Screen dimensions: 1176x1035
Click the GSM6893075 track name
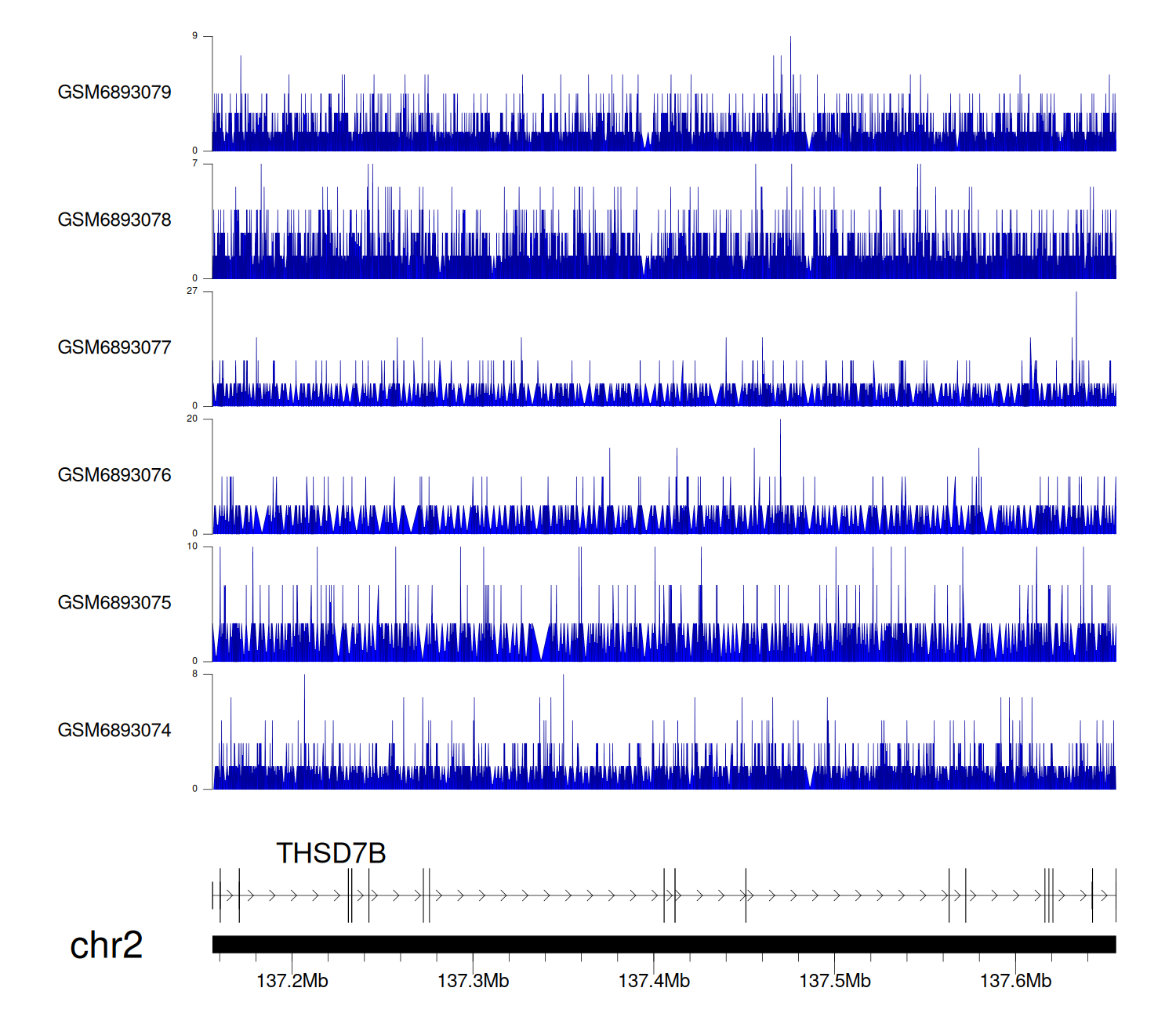[114, 603]
